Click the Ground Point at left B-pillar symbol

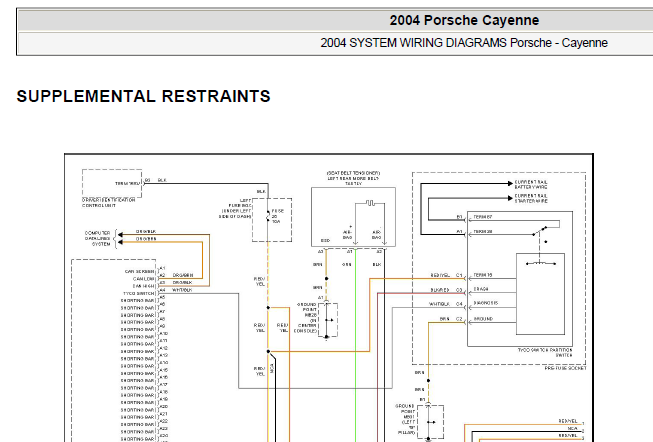click(x=430, y=422)
